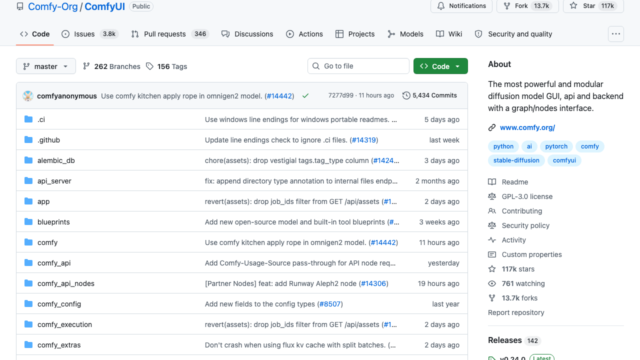Screen dimensions: 640x360
Task: Open the comfy folder
Action: click(47, 242)
